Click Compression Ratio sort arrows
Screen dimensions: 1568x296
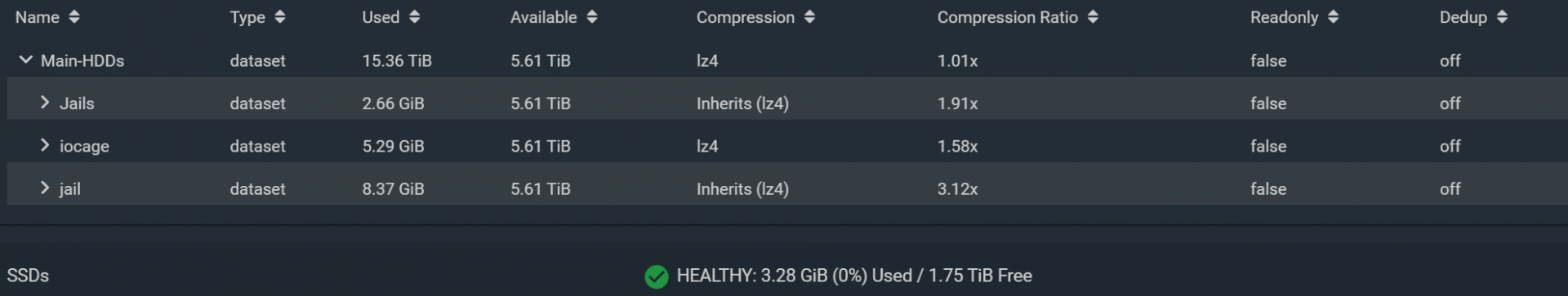click(1093, 17)
